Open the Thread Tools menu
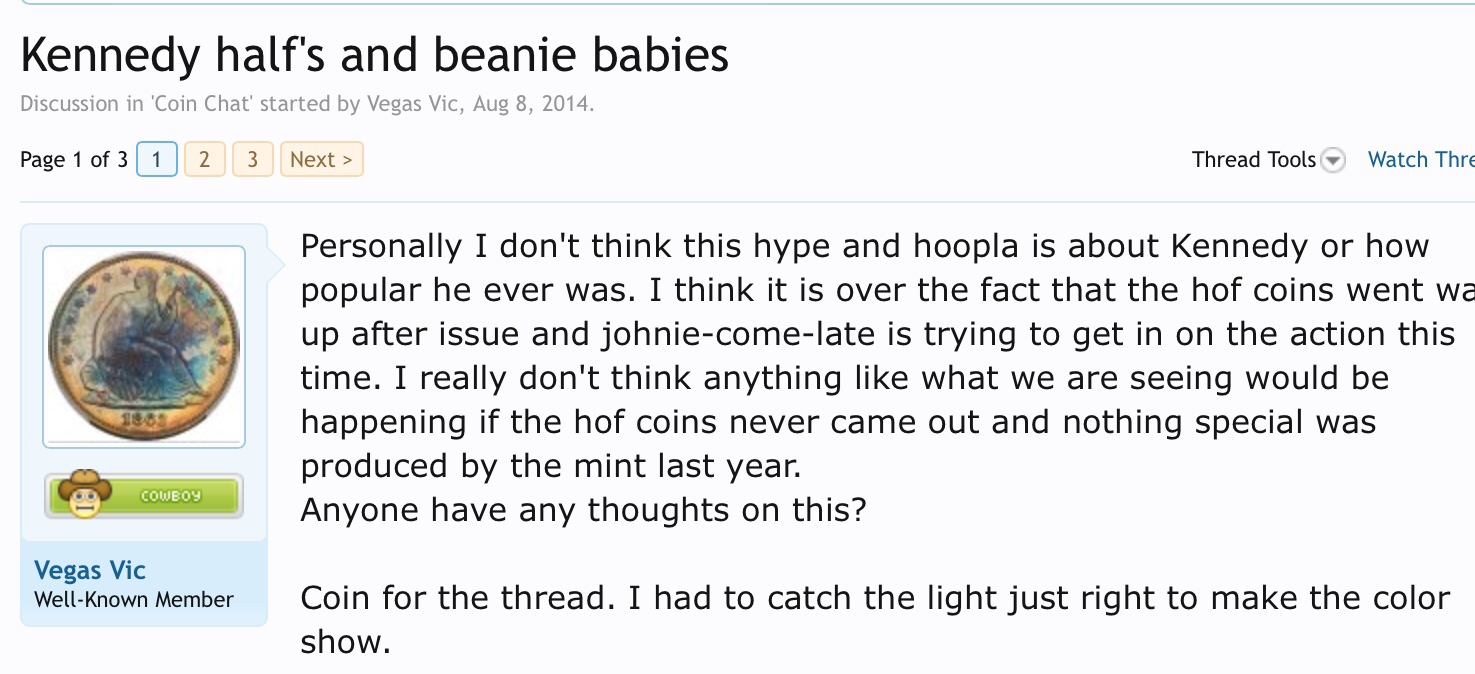This screenshot has height=674, width=1475. click(1254, 160)
